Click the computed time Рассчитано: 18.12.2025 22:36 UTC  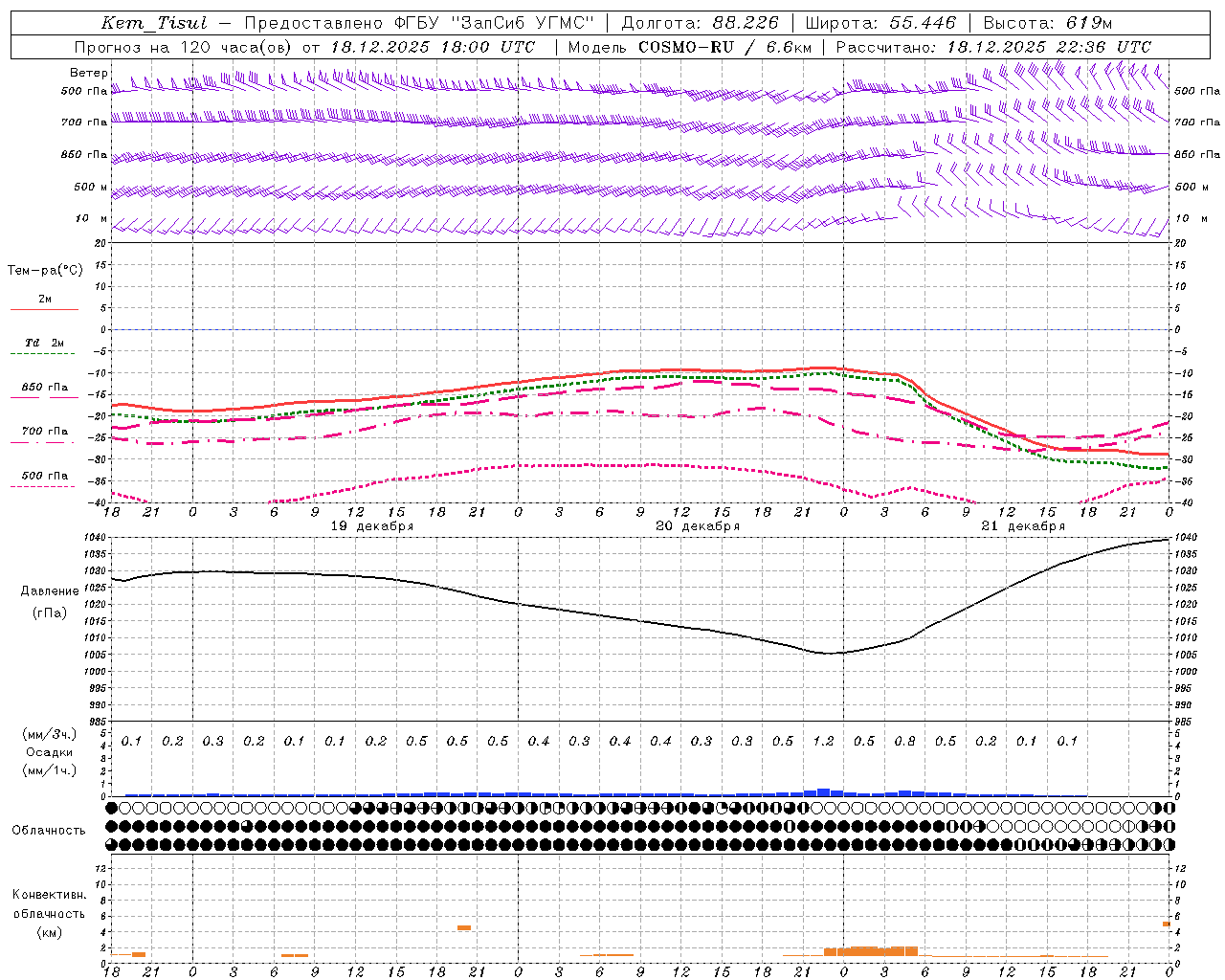[x=993, y=47]
